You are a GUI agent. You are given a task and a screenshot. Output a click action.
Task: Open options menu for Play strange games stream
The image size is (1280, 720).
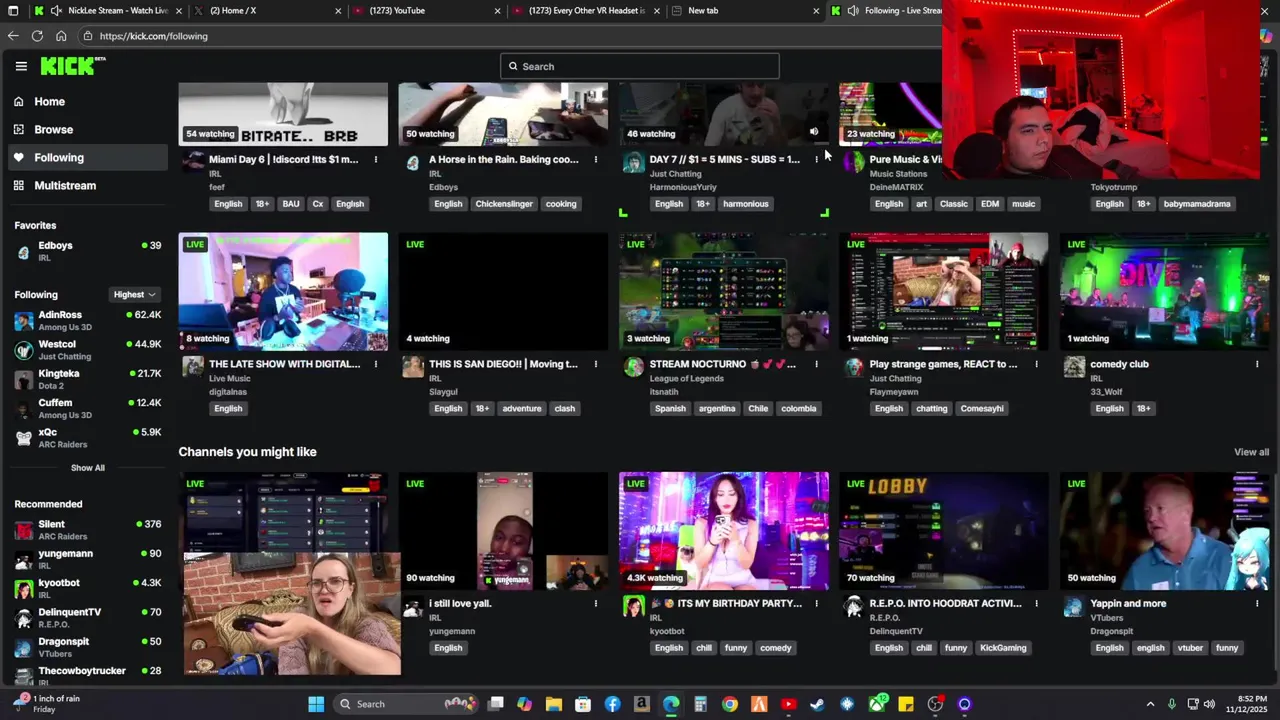coord(1036,364)
